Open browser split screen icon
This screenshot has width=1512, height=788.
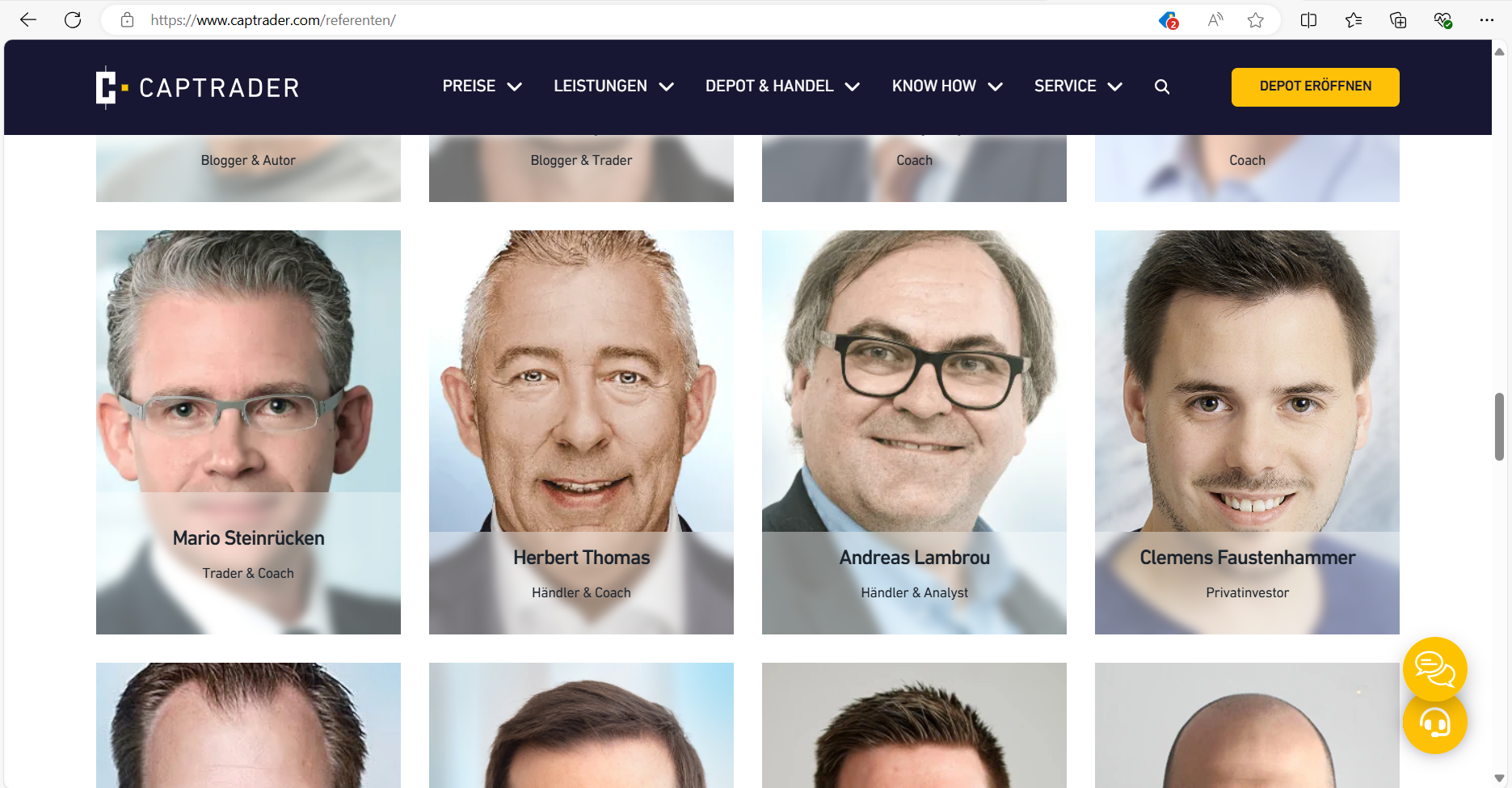click(x=1308, y=20)
